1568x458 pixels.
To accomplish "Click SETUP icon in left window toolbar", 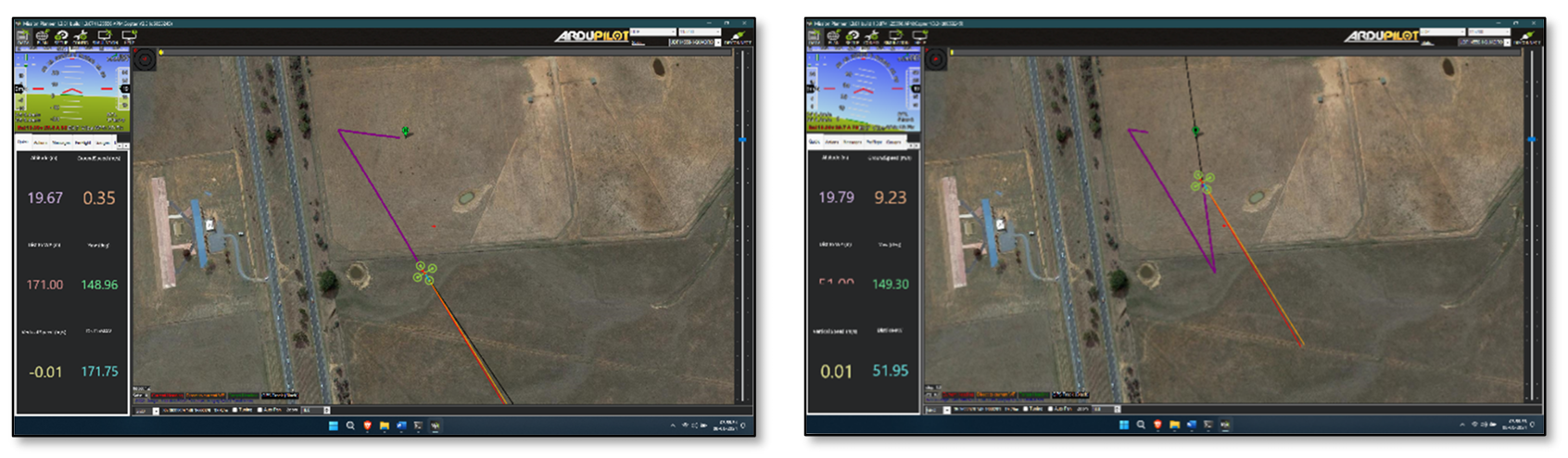I will click(x=61, y=37).
